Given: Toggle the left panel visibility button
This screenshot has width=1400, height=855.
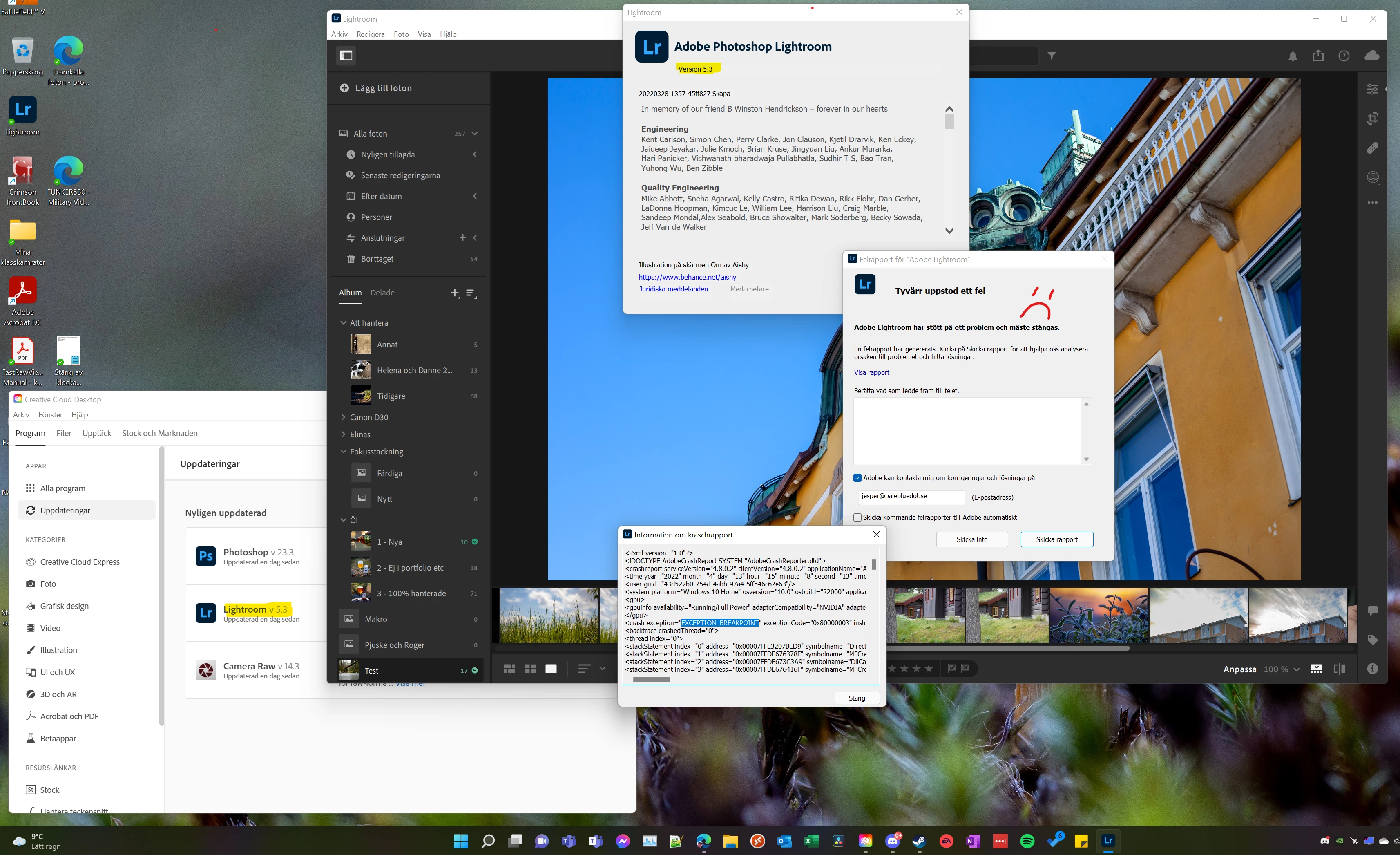Looking at the screenshot, I should tap(346, 56).
